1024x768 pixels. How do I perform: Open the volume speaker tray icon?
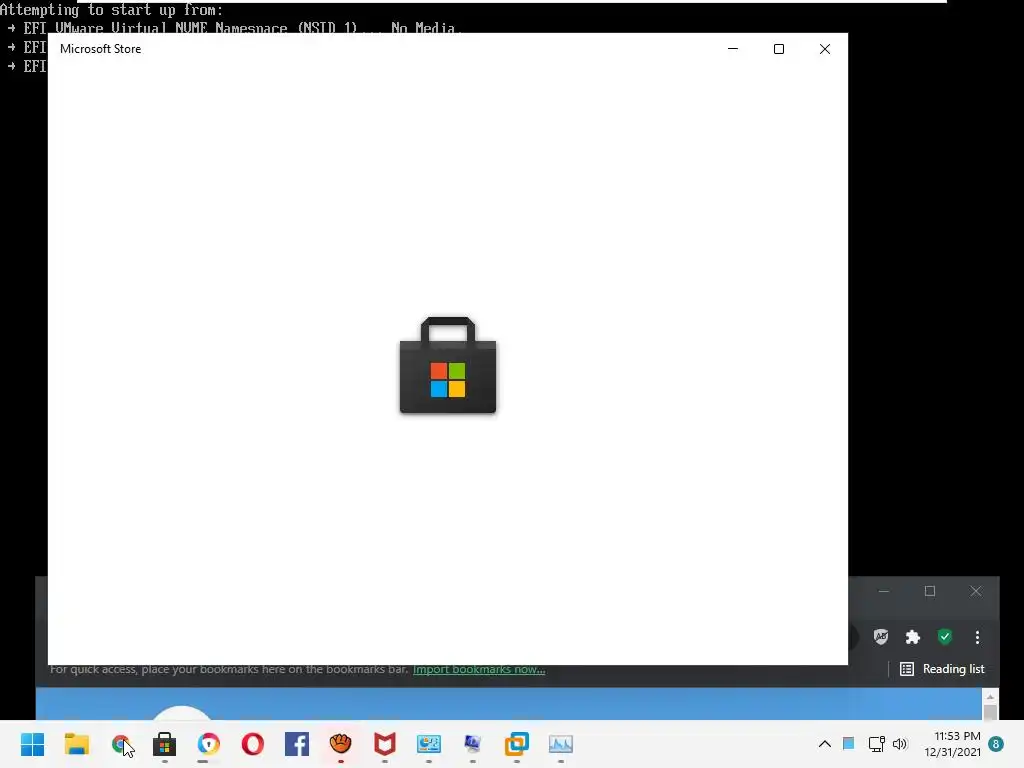900,744
